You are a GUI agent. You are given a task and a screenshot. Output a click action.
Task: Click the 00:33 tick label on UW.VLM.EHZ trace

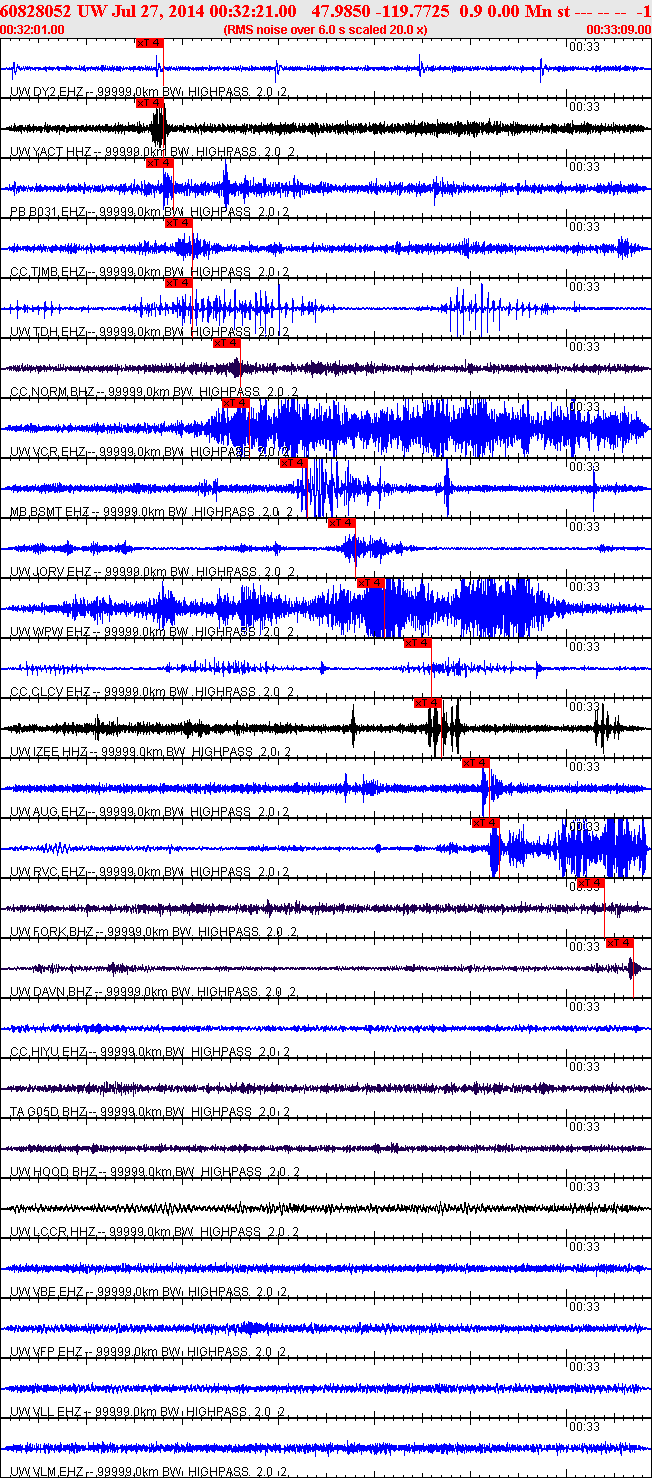point(583,1427)
